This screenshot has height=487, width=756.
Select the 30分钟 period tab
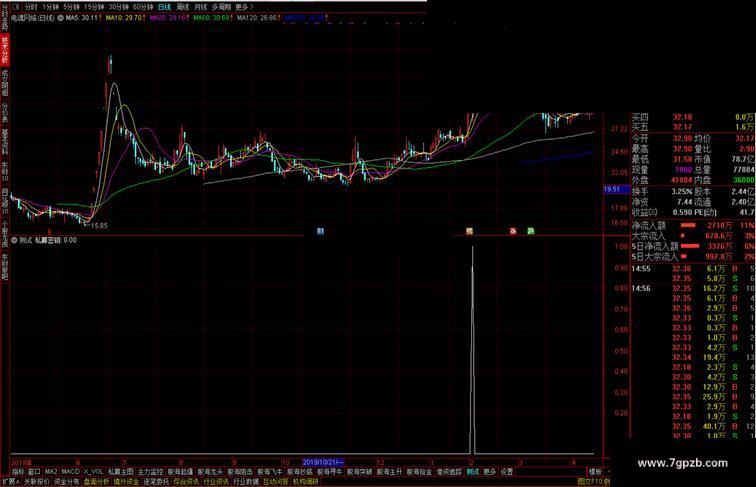[x=118, y=7]
